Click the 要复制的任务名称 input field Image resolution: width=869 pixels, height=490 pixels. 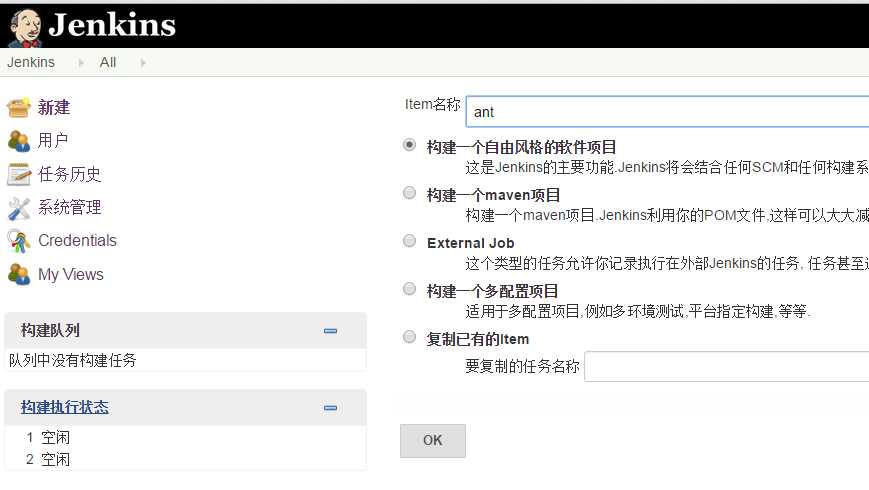(727, 366)
